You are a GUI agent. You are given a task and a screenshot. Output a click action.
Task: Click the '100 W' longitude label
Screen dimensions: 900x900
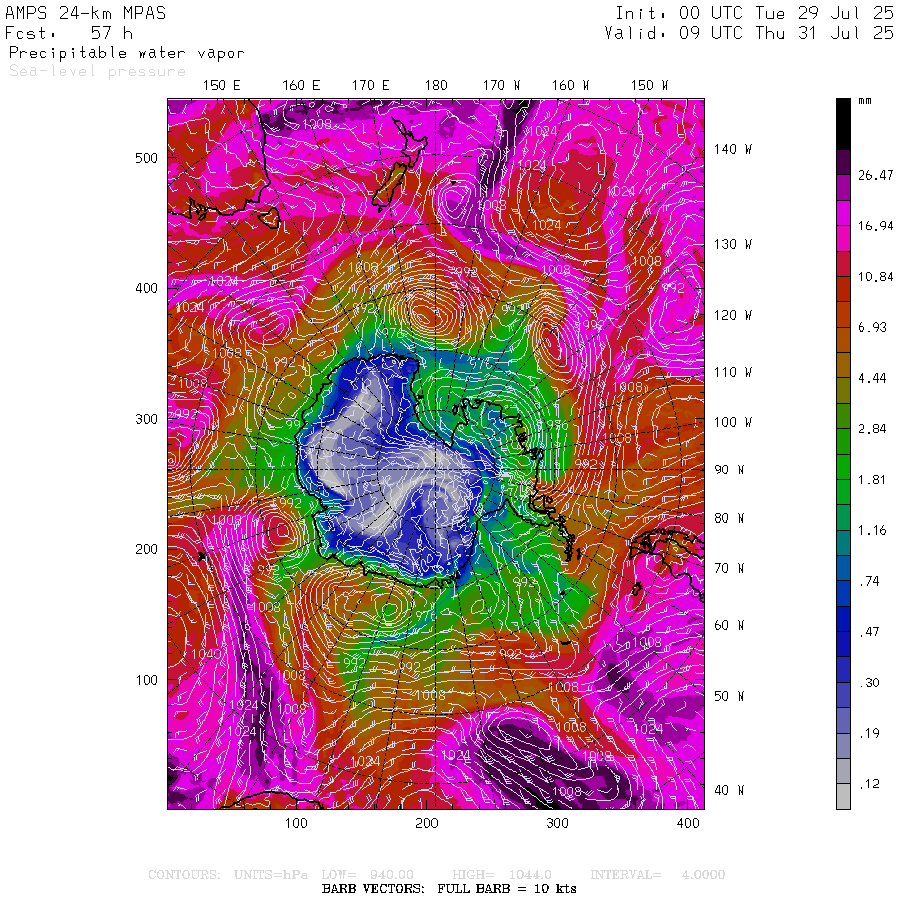[732, 422]
